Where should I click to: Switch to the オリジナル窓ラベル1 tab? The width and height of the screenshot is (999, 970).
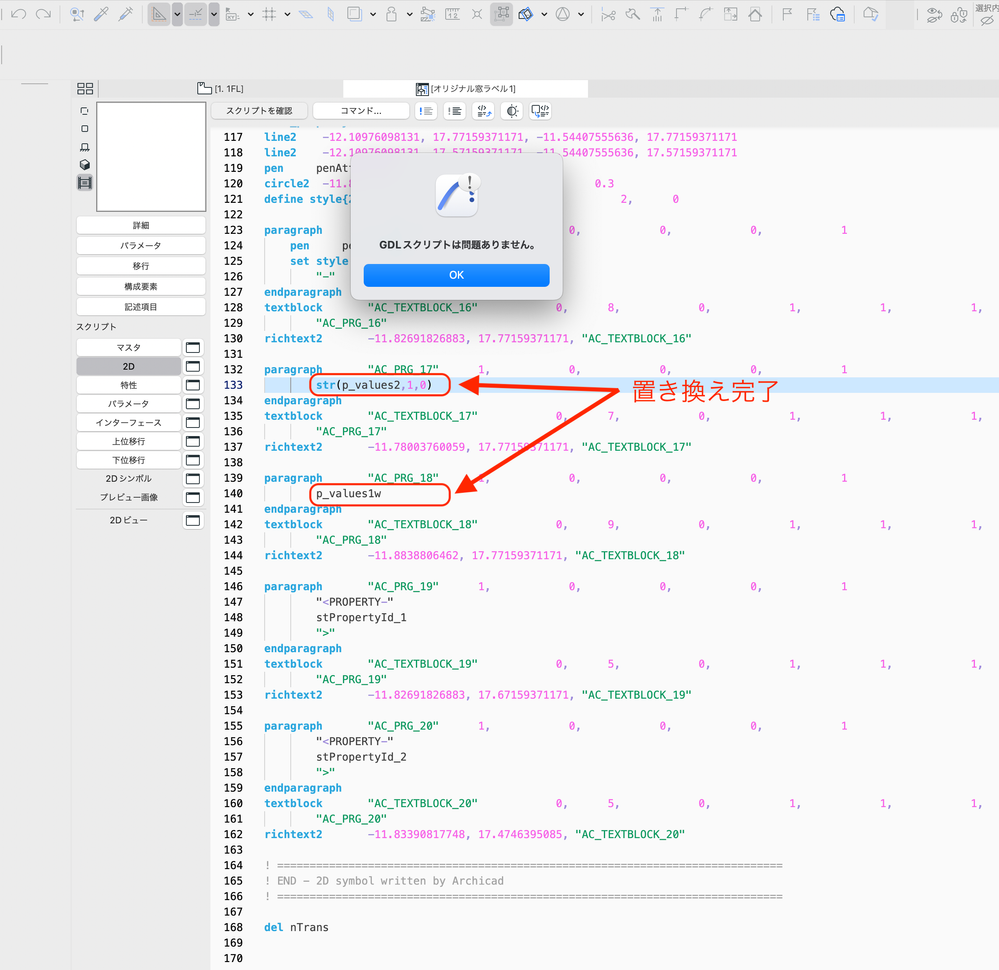point(466,89)
